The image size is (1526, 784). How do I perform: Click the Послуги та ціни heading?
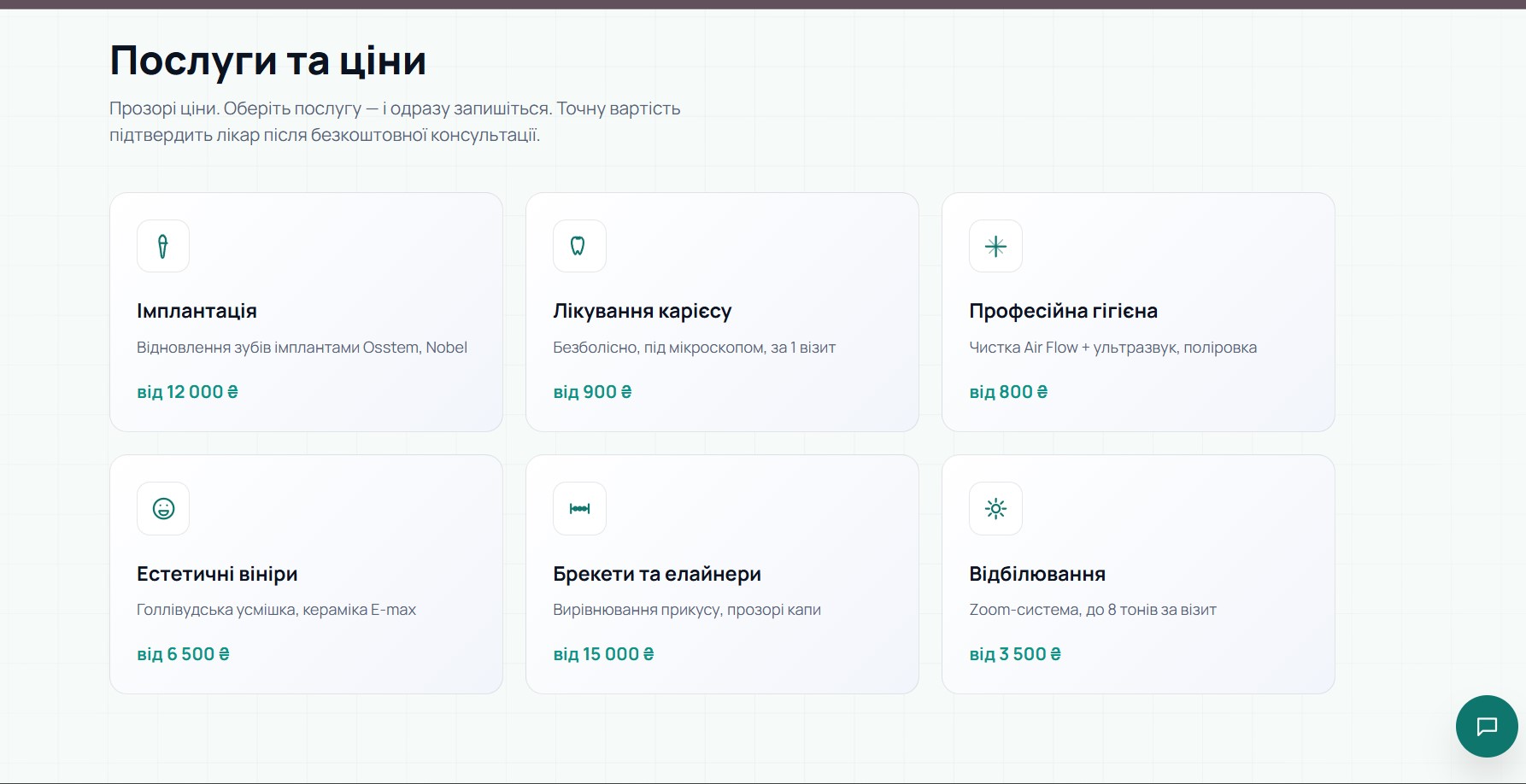click(267, 61)
